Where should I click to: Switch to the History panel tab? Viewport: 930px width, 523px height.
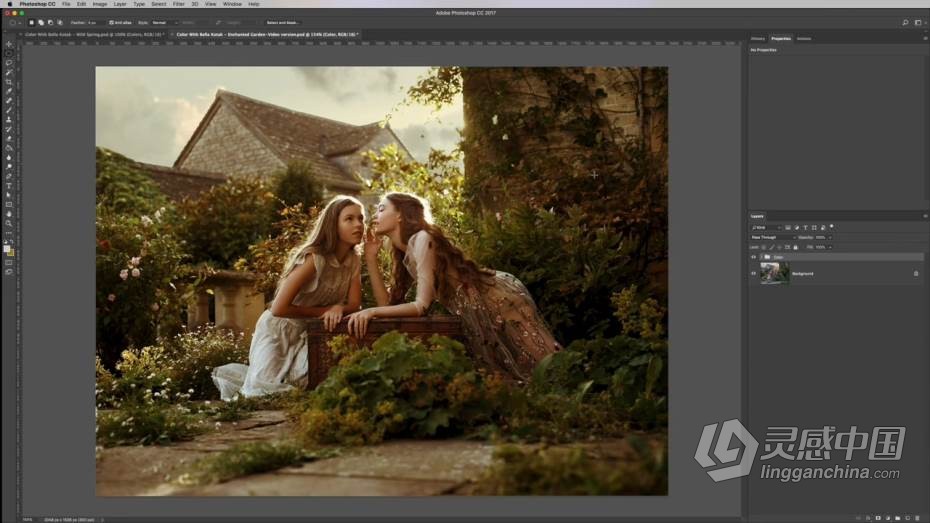pyautogui.click(x=758, y=39)
